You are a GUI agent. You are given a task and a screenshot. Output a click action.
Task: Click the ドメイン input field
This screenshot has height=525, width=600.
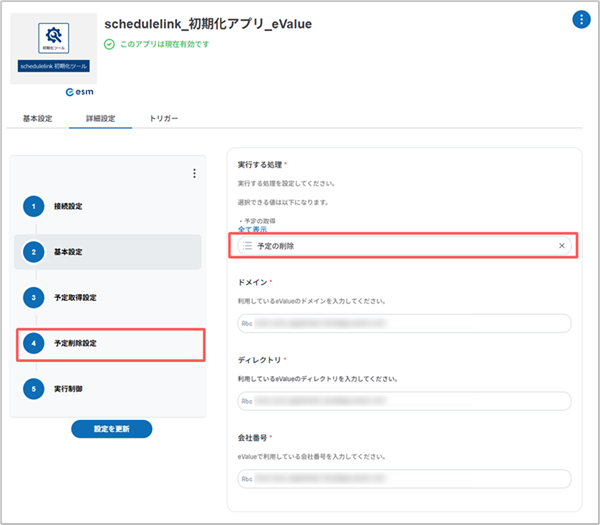pos(405,323)
